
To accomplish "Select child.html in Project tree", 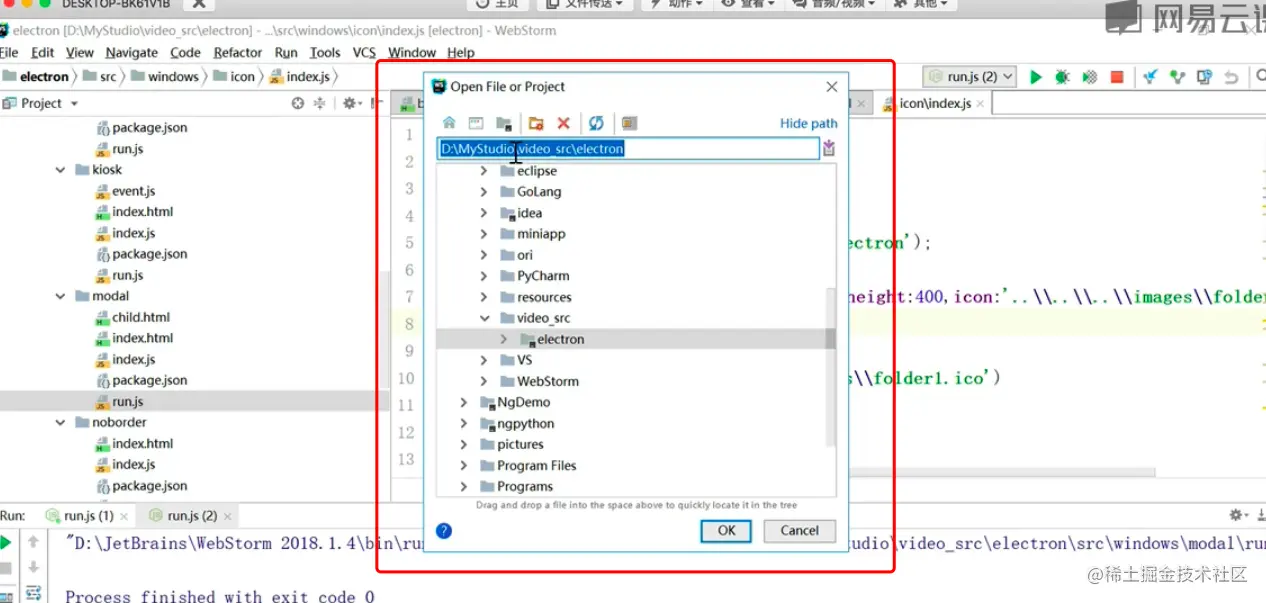I will click(x=141, y=317).
